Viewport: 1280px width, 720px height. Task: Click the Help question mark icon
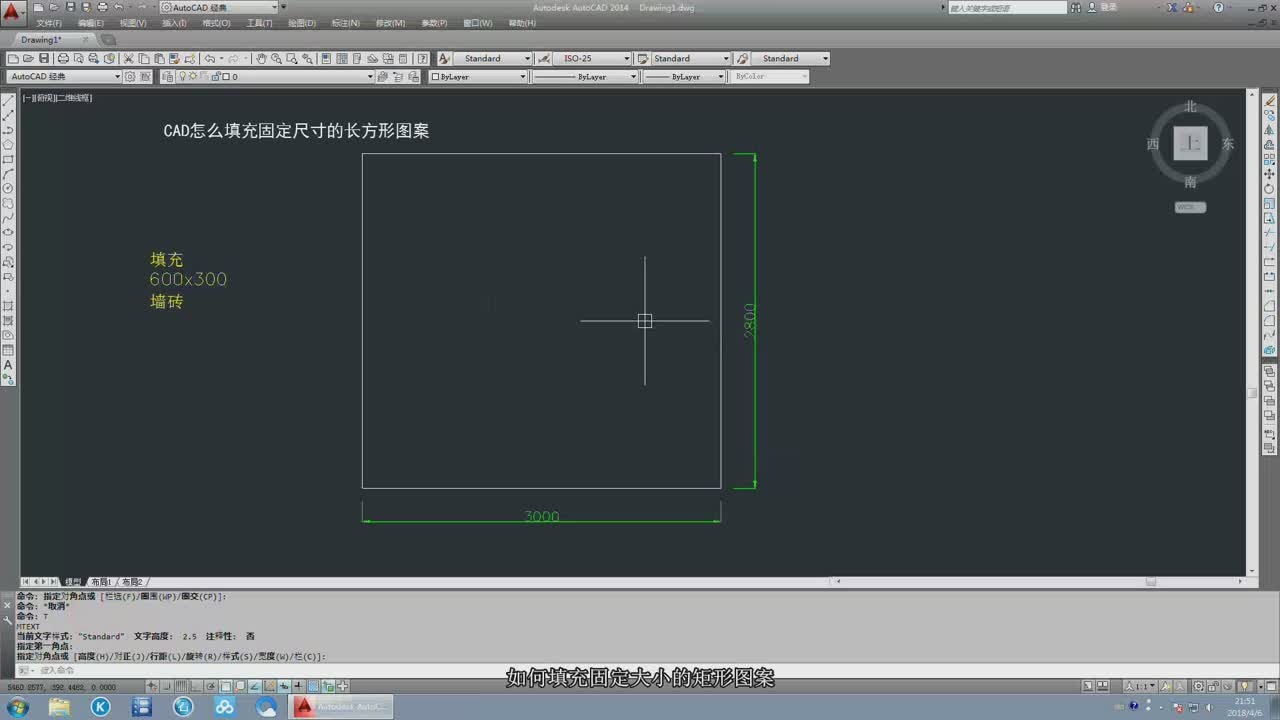click(422, 58)
